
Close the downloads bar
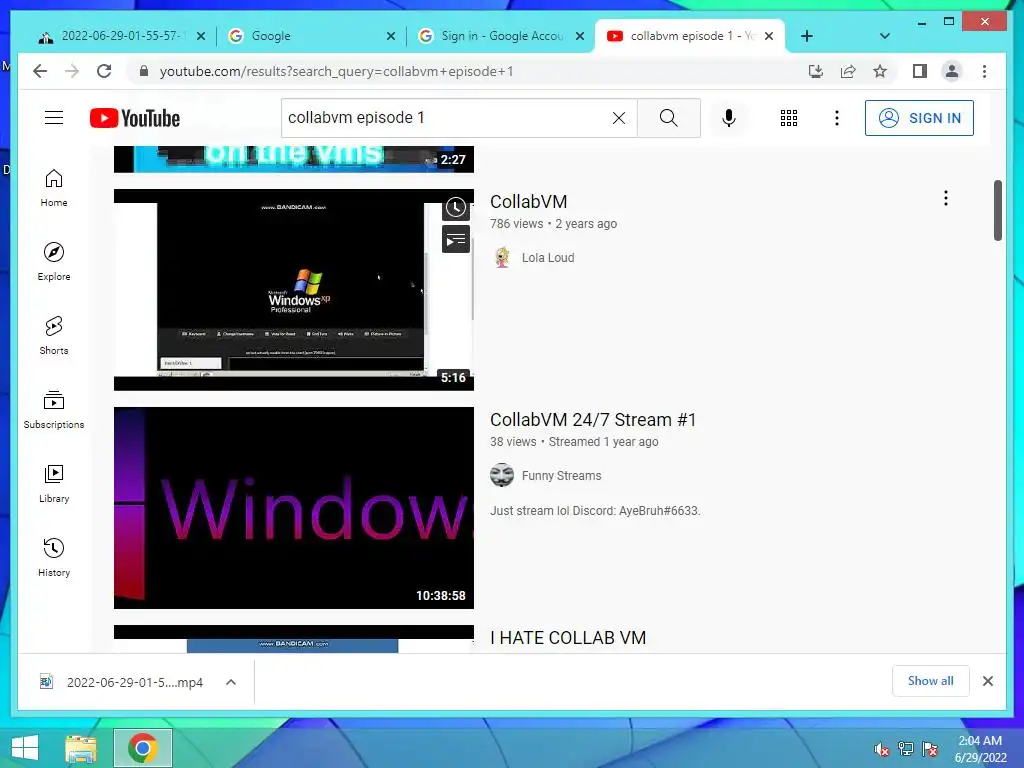pyautogui.click(x=987, y=681)
